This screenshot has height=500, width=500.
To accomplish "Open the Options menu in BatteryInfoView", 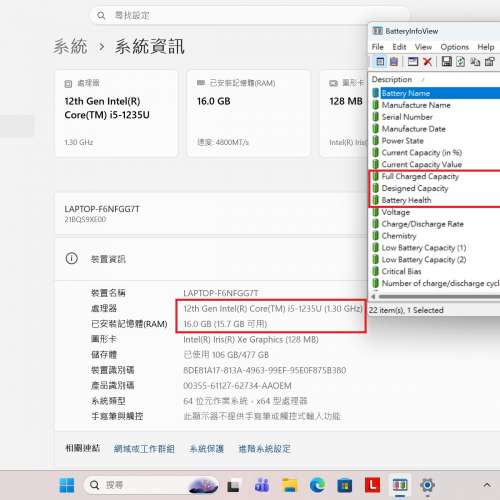I will (455, 47).
